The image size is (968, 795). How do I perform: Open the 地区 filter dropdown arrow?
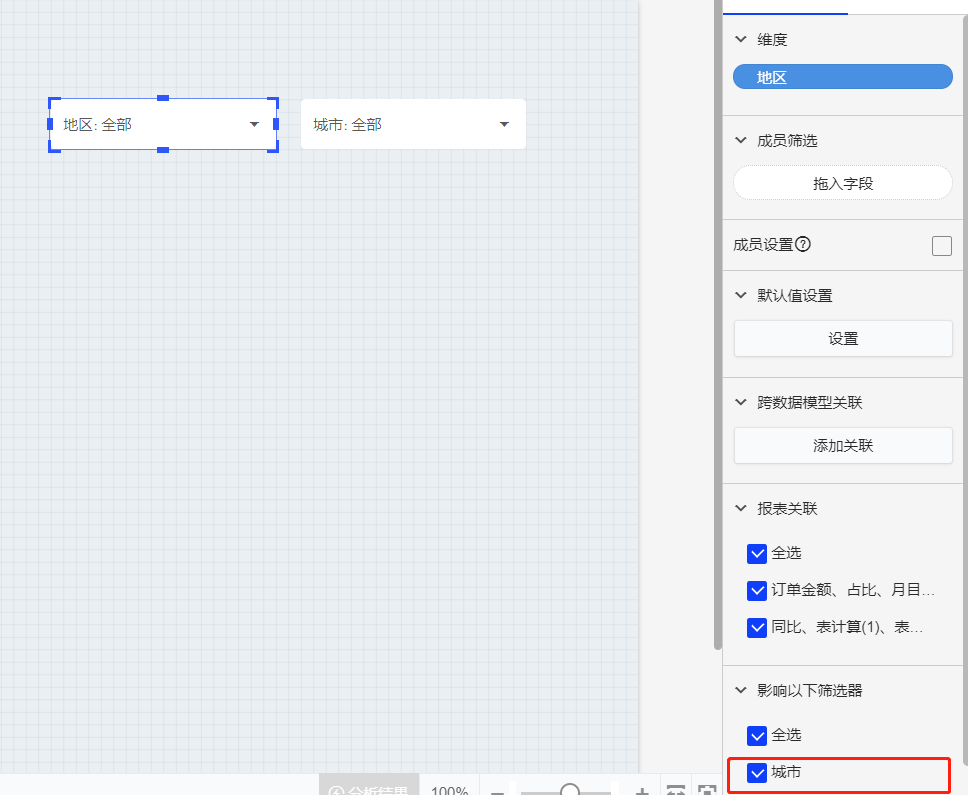pos(254,124)
